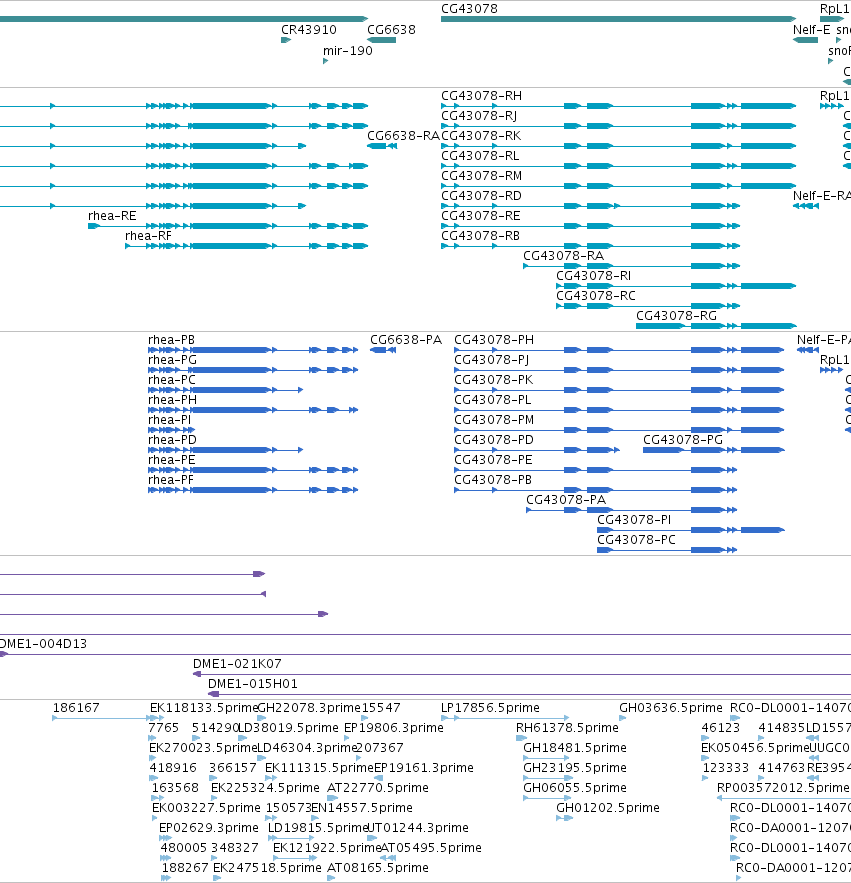851x883 pixels.
Task: Select transcript CG43078-RG
Action: pyautogui.click(x=676, y=315)
